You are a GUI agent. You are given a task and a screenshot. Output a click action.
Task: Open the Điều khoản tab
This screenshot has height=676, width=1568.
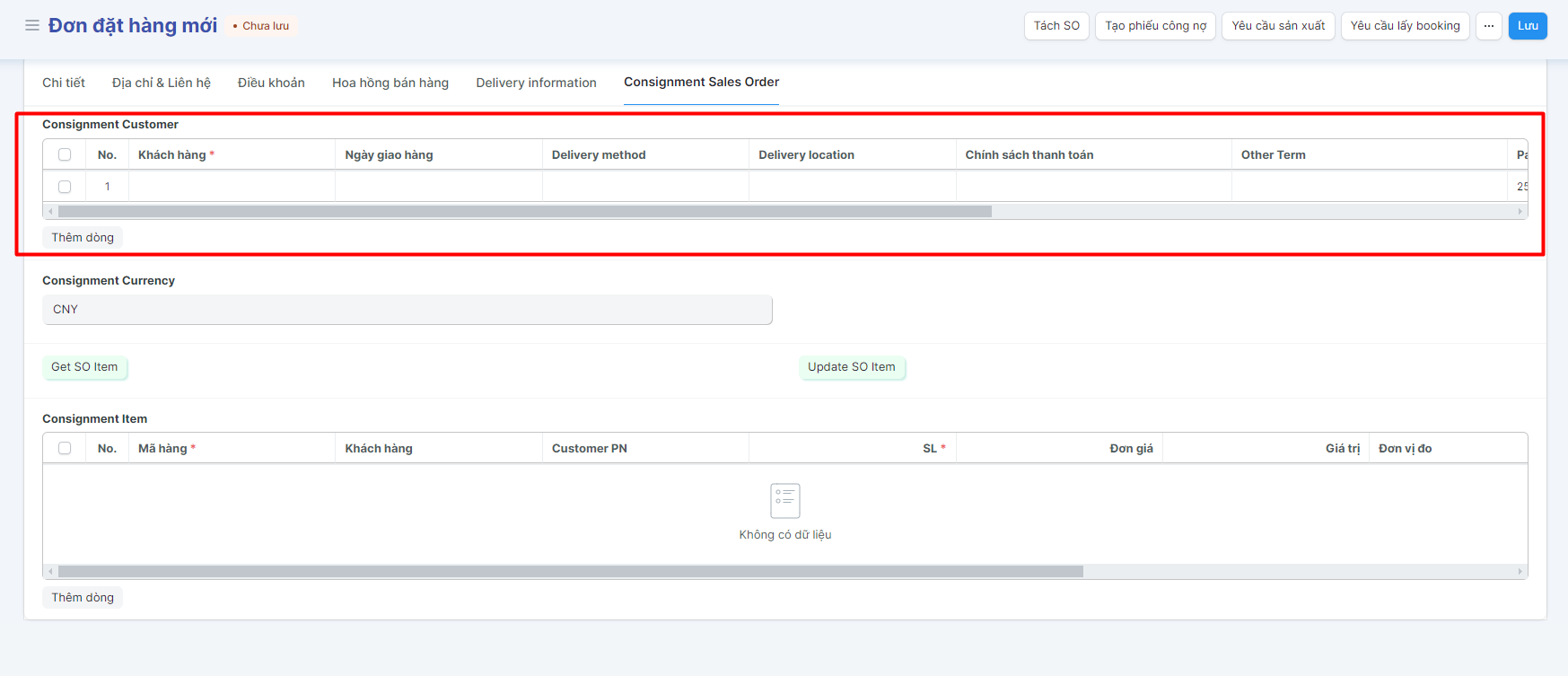[x=271, y=83]
